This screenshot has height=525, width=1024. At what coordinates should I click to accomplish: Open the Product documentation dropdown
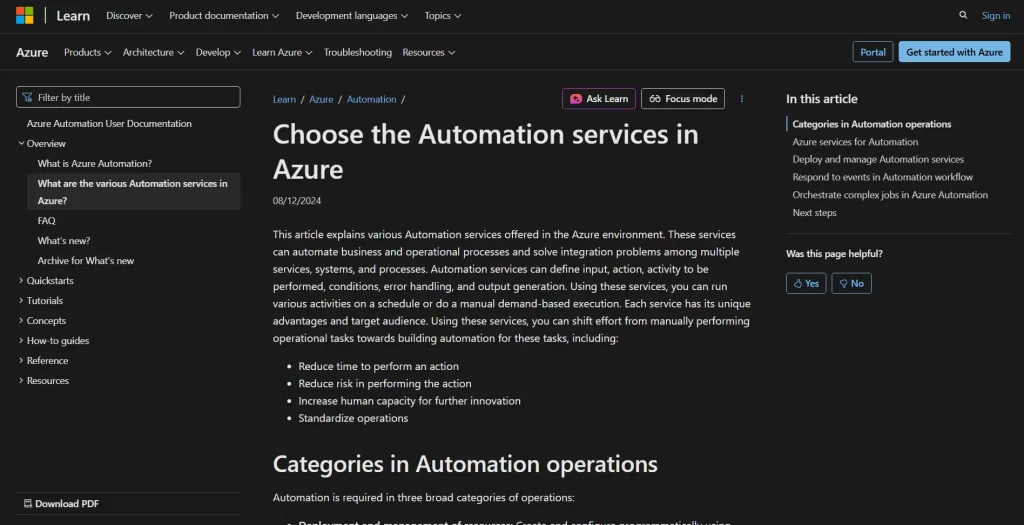coord(224,15)
